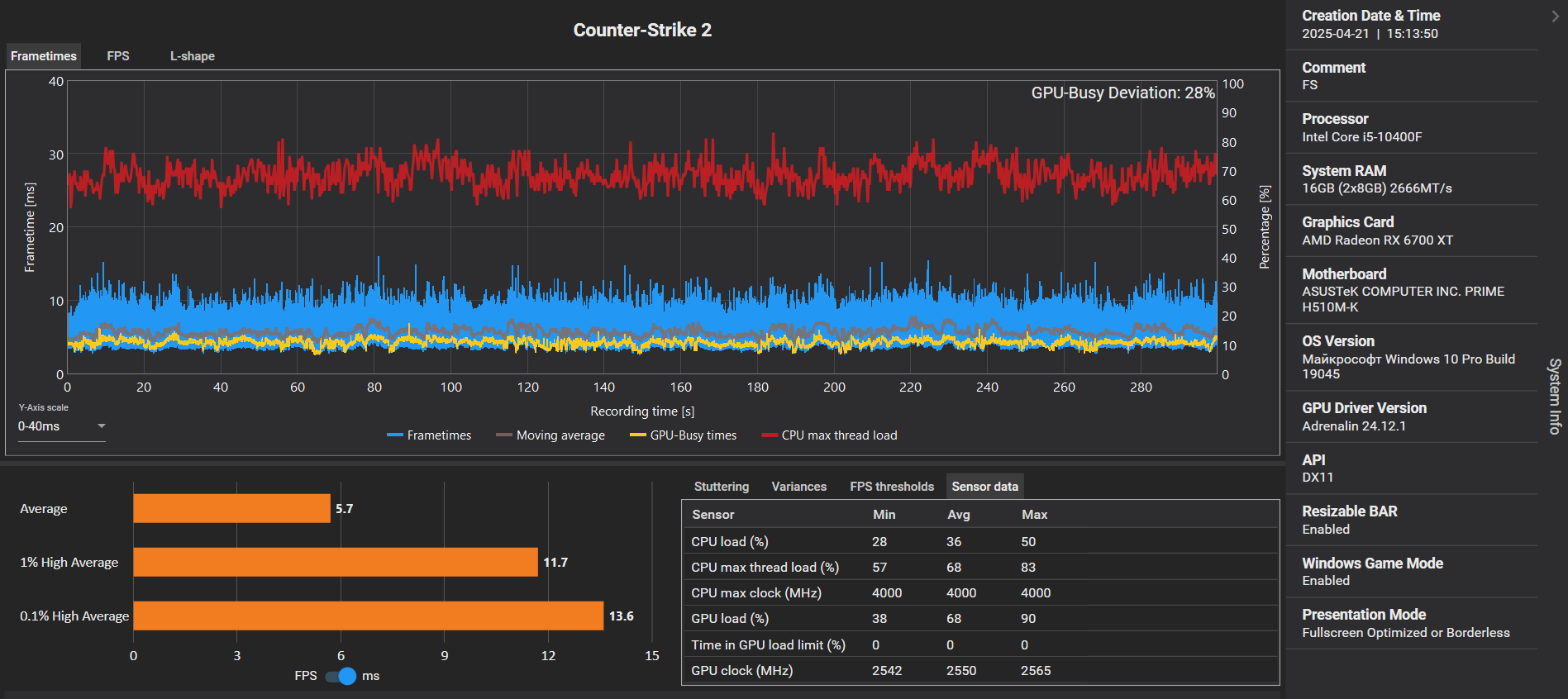Click graphics card 'AMD Radeon RX 6700 XT'
1568x699 pixels.
click(x=1378, y=240)
